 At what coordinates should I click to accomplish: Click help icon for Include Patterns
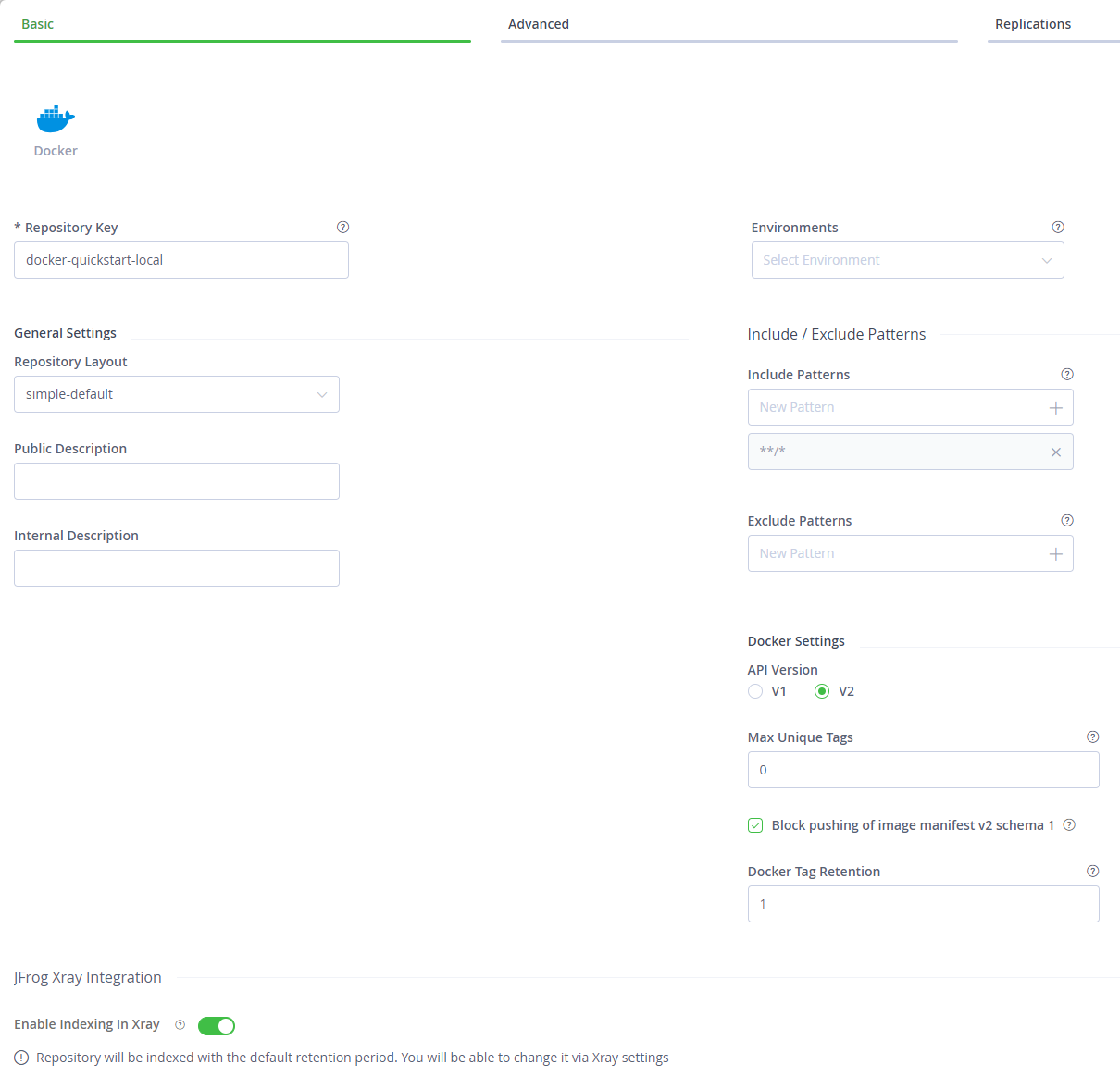point(1067,375)
